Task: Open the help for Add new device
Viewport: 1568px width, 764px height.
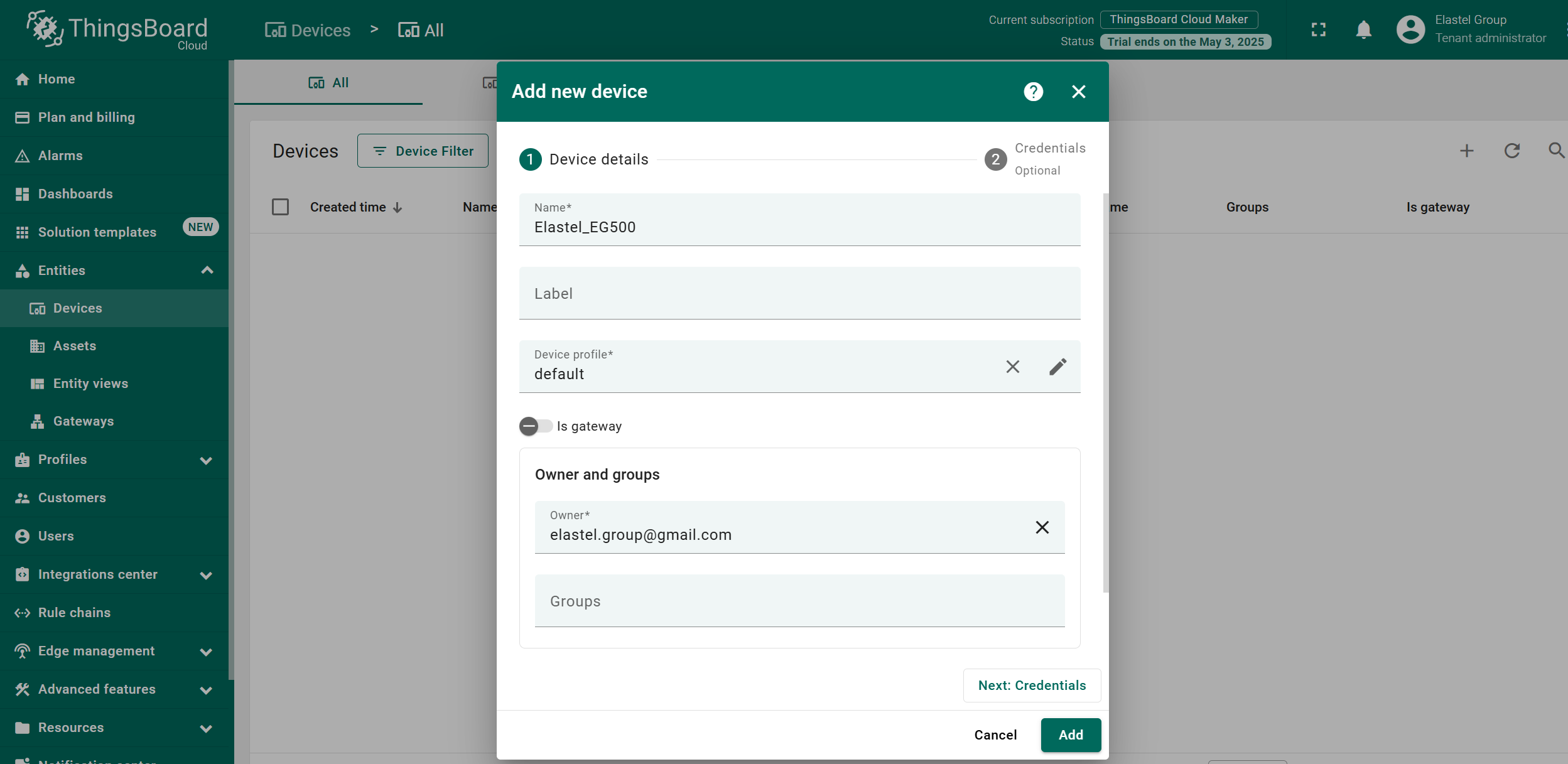Action: click(x=1032, y=92)
